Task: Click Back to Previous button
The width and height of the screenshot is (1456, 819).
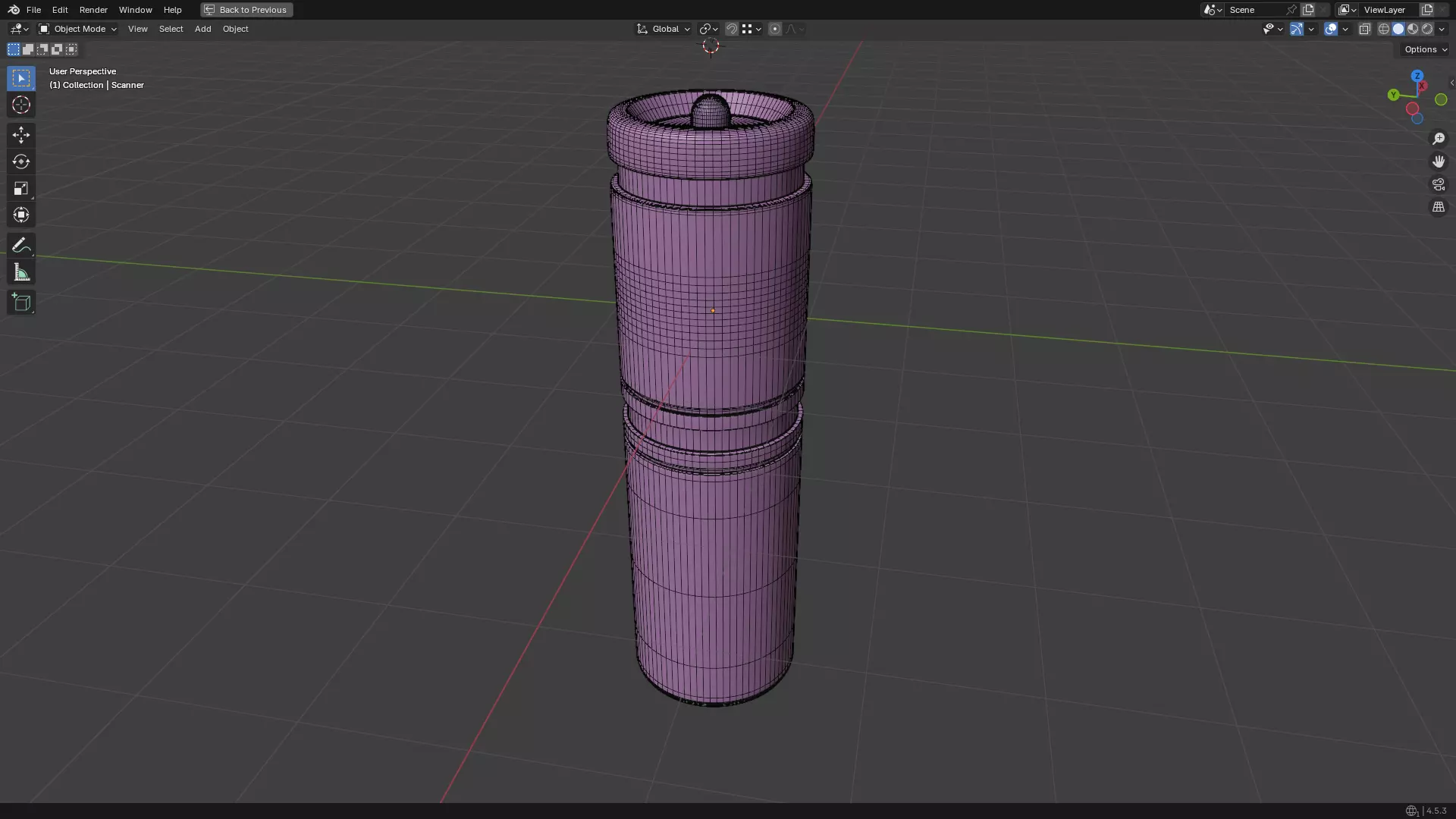Action: coord(246,10)
